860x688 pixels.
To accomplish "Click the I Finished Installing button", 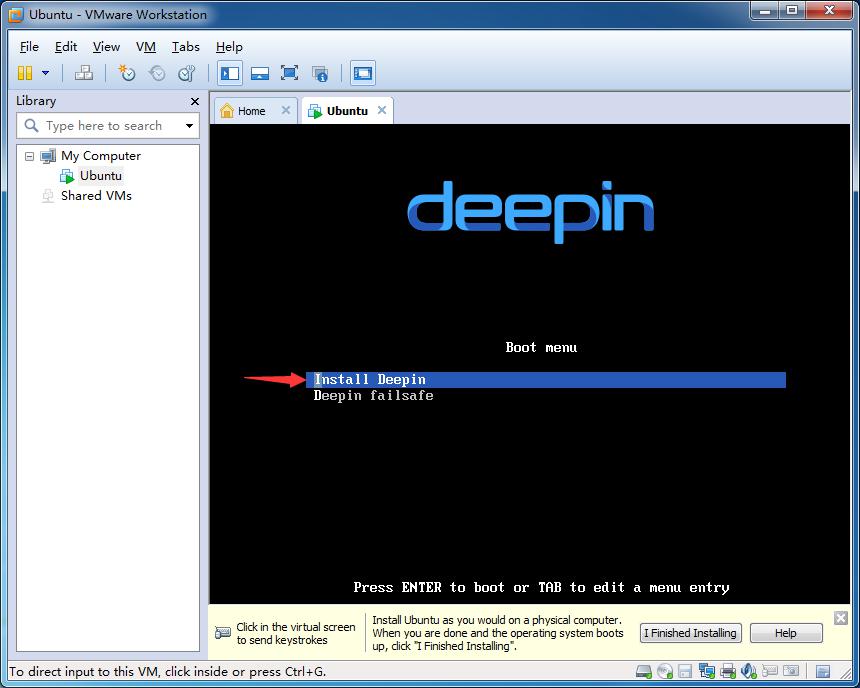I will point(691,633).
